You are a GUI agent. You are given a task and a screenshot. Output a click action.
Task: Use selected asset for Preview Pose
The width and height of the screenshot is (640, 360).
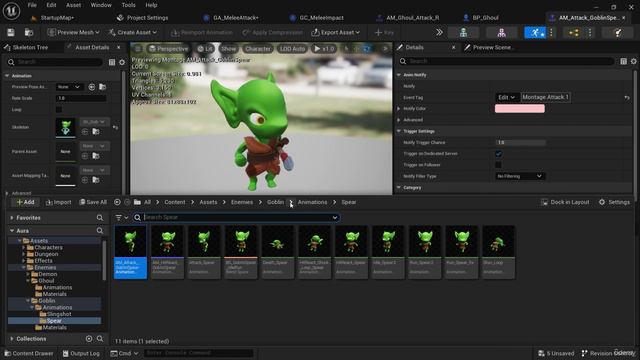tap(92, 87)
